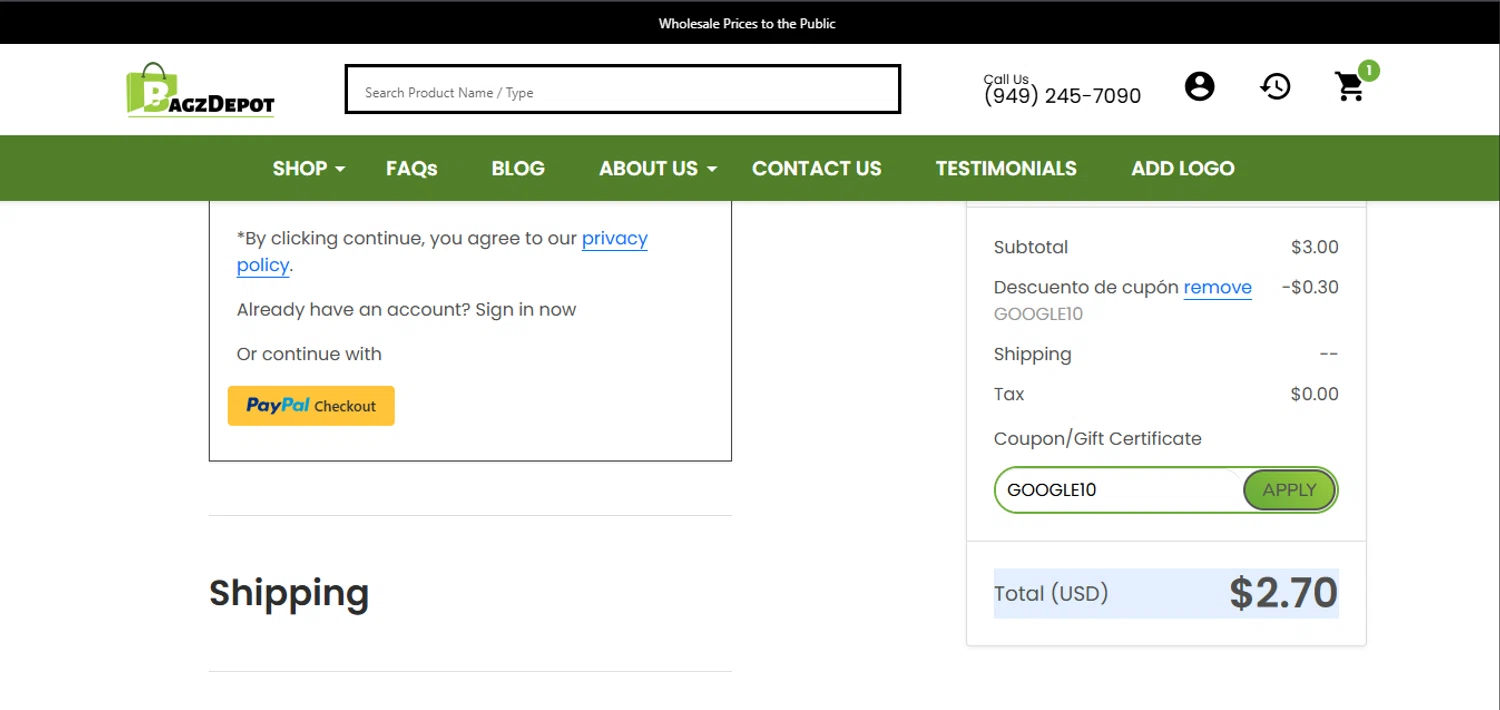
Task: Click Sign in now text
Action: coord(525,309)
